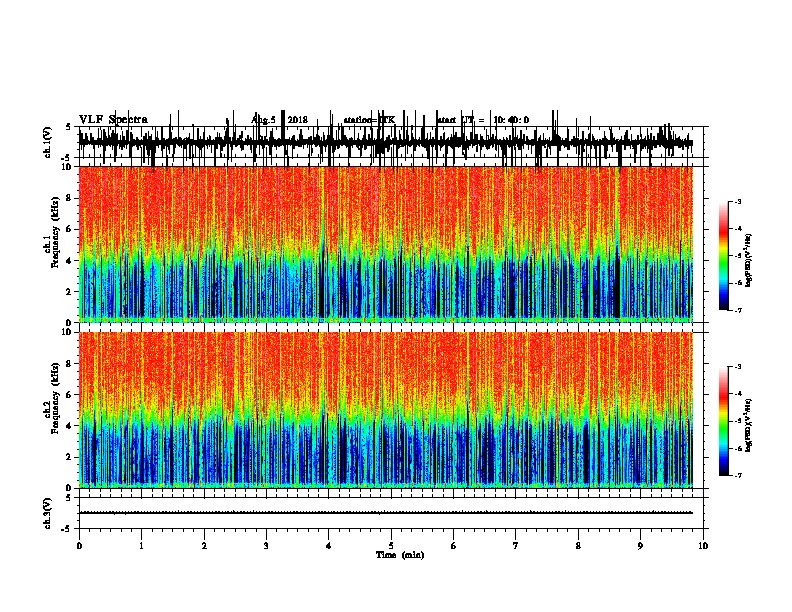Click time axis tick label "7"
Viewport: 792px width, 612px height.
click(516, 546)
